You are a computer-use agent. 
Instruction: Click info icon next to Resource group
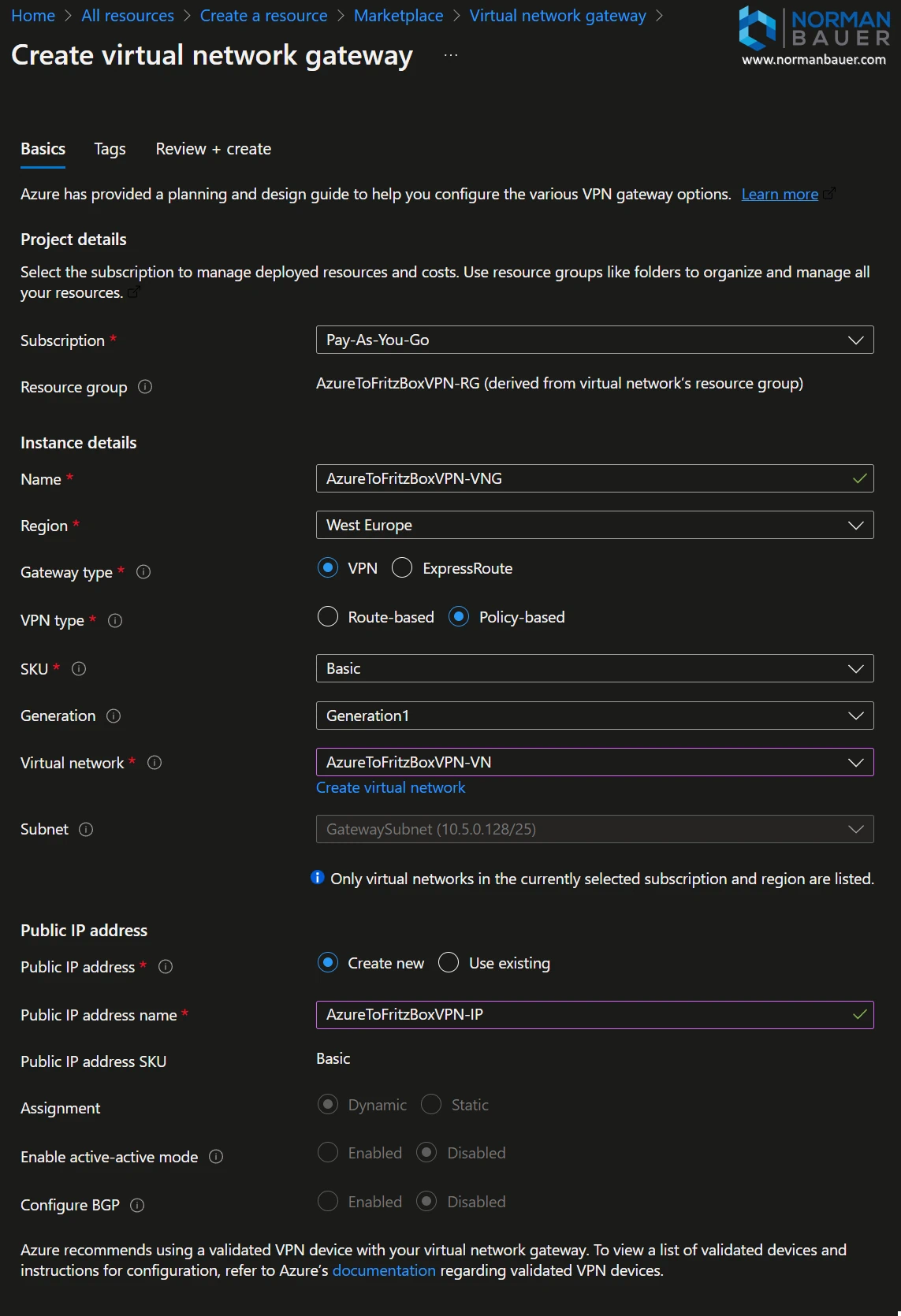coord(145,387)
